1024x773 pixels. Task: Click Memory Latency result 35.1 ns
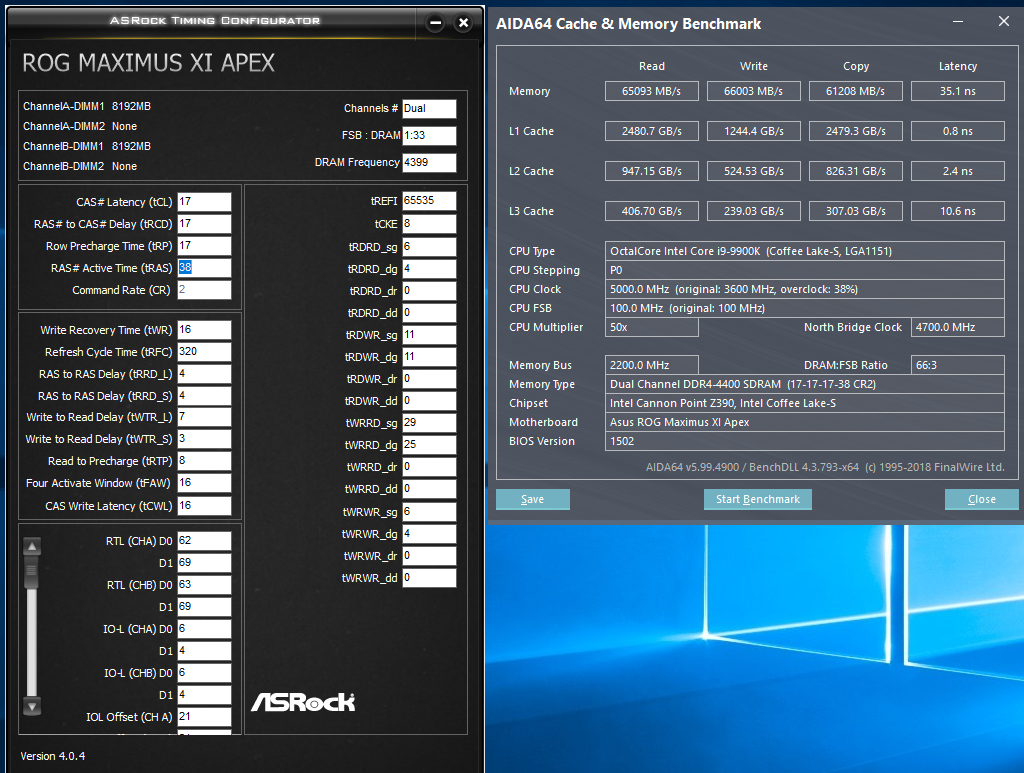[958, 91]
